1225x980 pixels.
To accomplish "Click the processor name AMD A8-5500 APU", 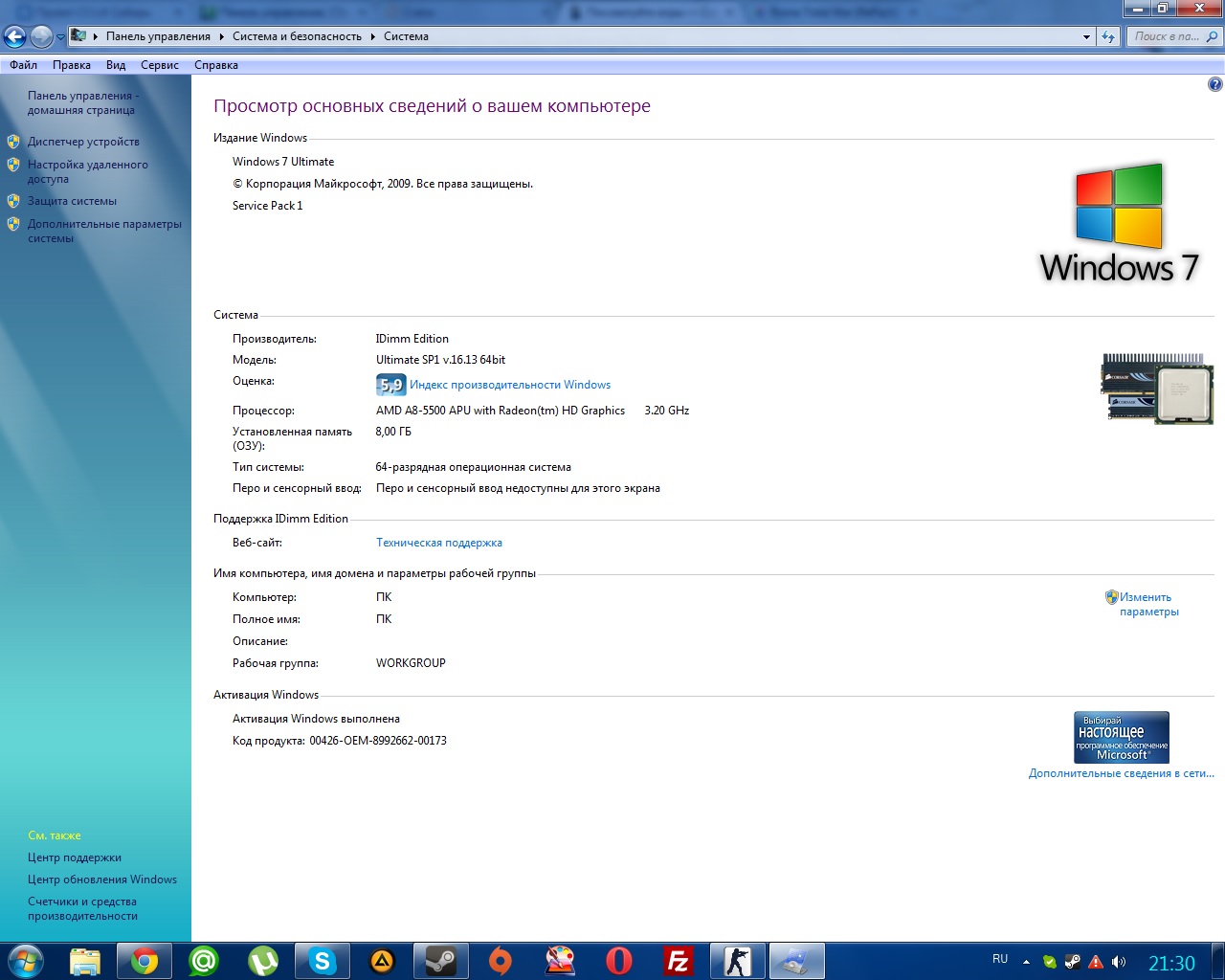I will (x=501, y=411).
